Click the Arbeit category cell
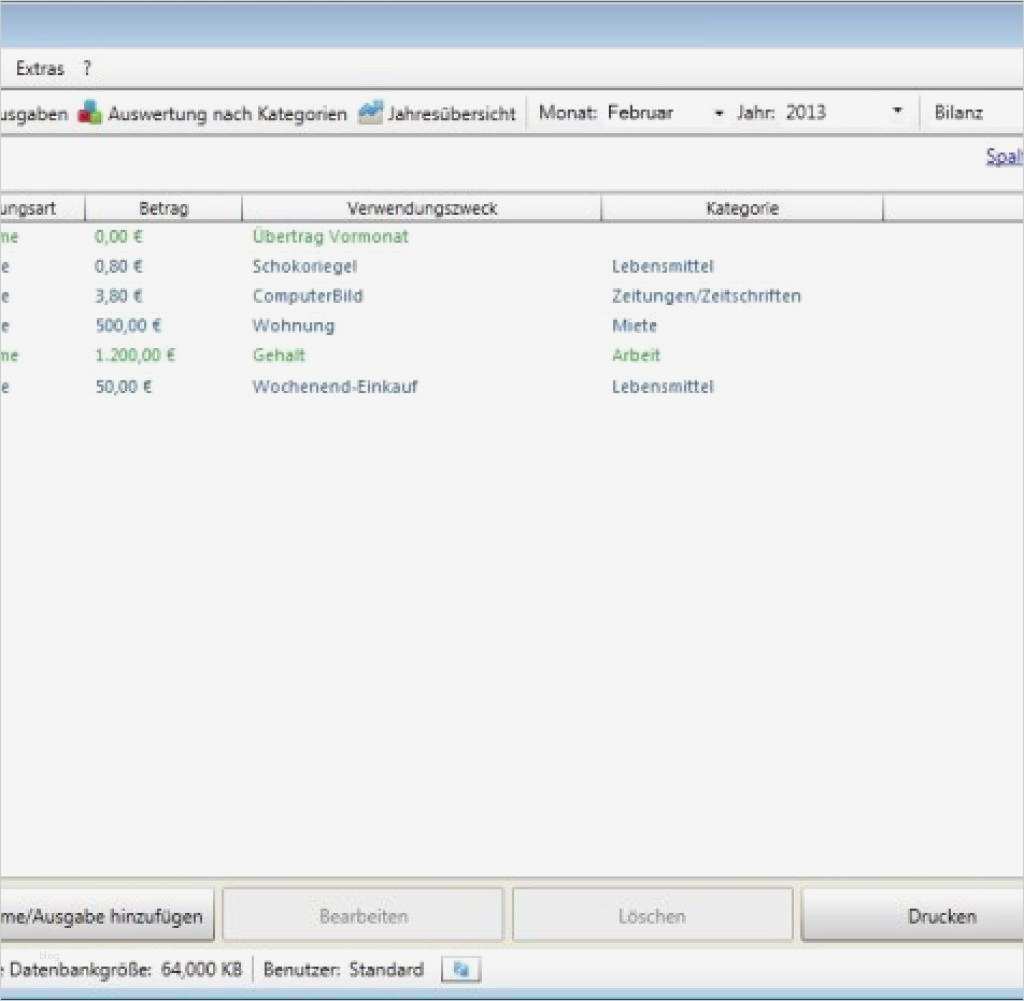This screenshot has width=1024, height=1001. coord(636,355)
